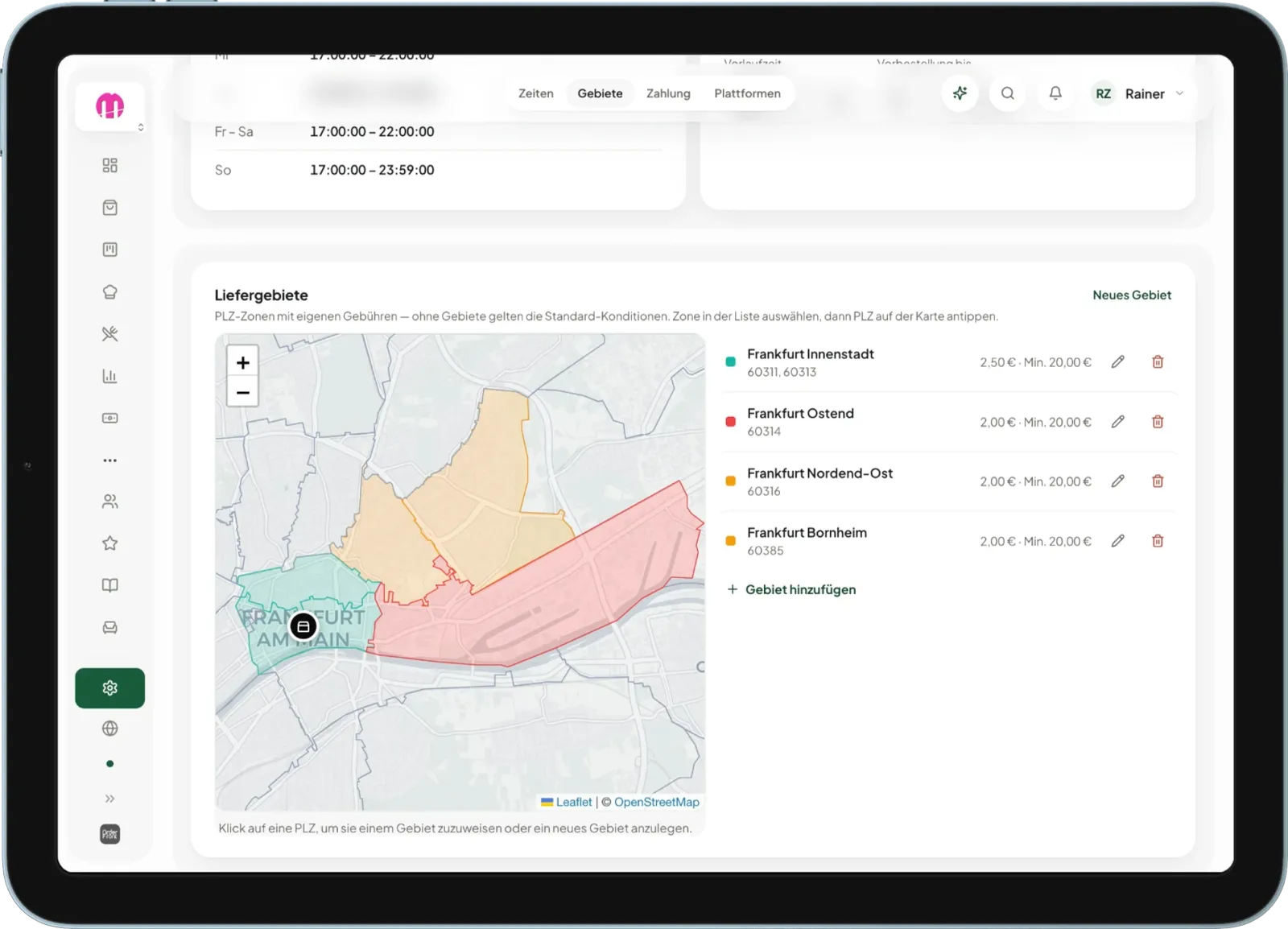The image size is (1288, 929).
Task: Click the red Frankfurt Ostend color swatch
Action: 731,422
